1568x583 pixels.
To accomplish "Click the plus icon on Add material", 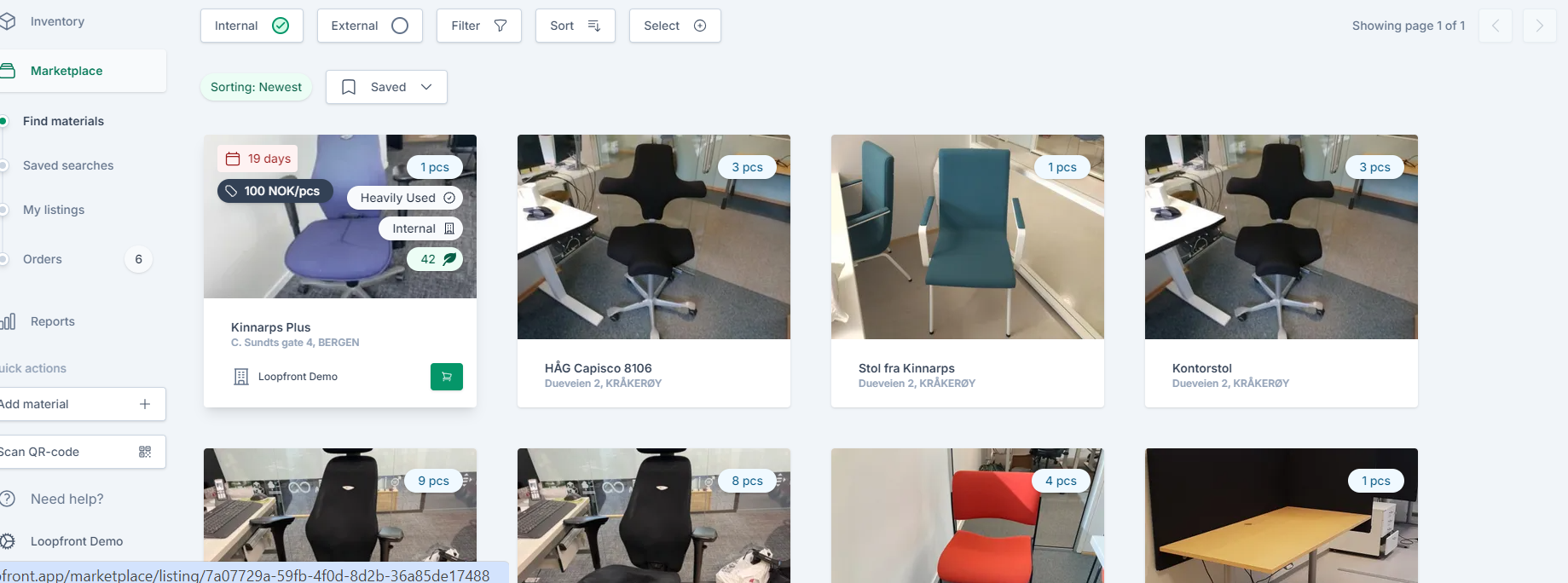I will pos(145,404).
